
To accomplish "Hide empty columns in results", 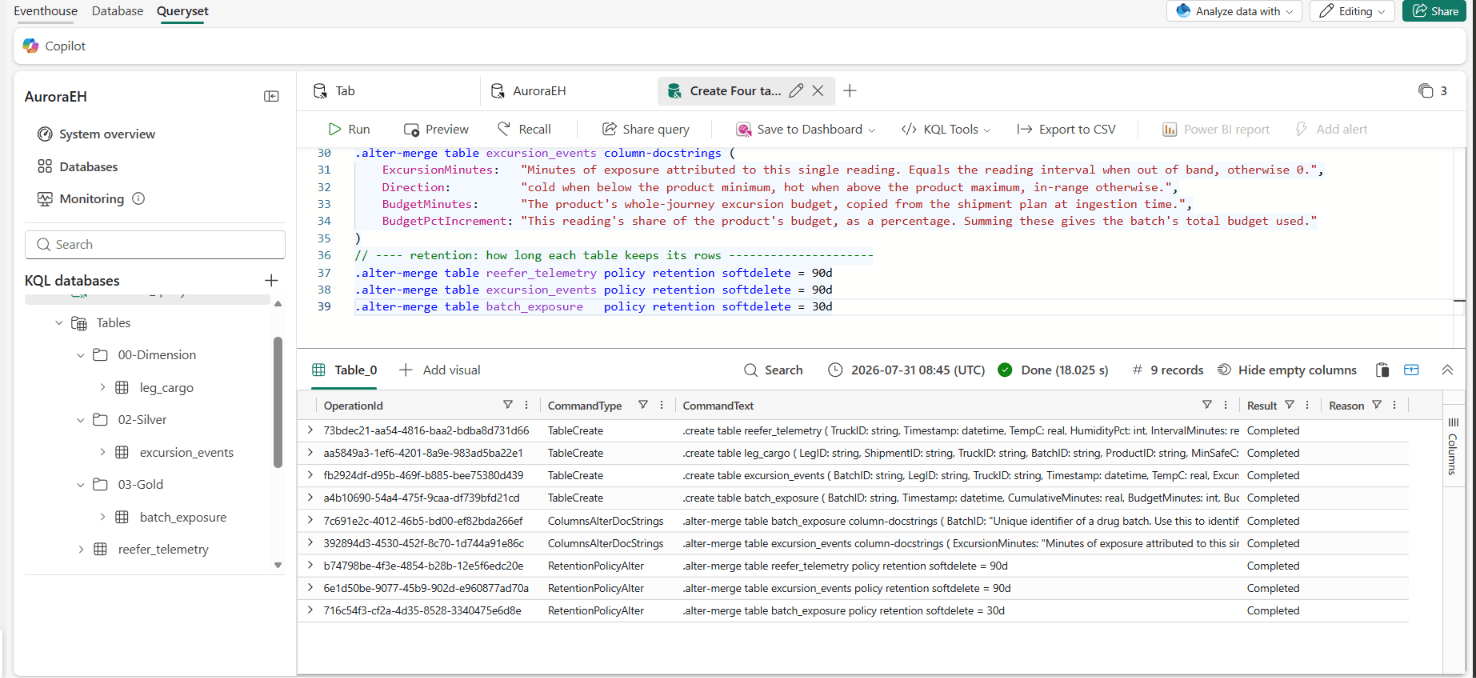I will pyautogui.click(x=1286, y=370).
